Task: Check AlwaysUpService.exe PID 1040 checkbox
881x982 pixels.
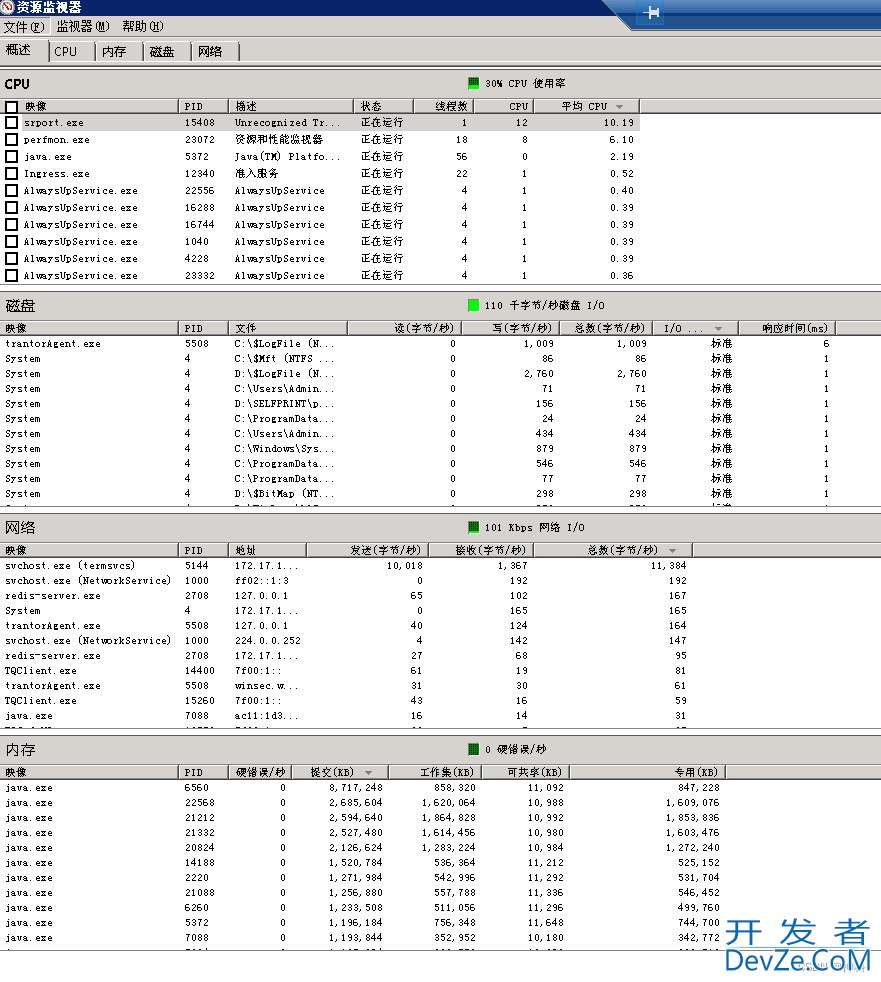Action: [11, 241]
